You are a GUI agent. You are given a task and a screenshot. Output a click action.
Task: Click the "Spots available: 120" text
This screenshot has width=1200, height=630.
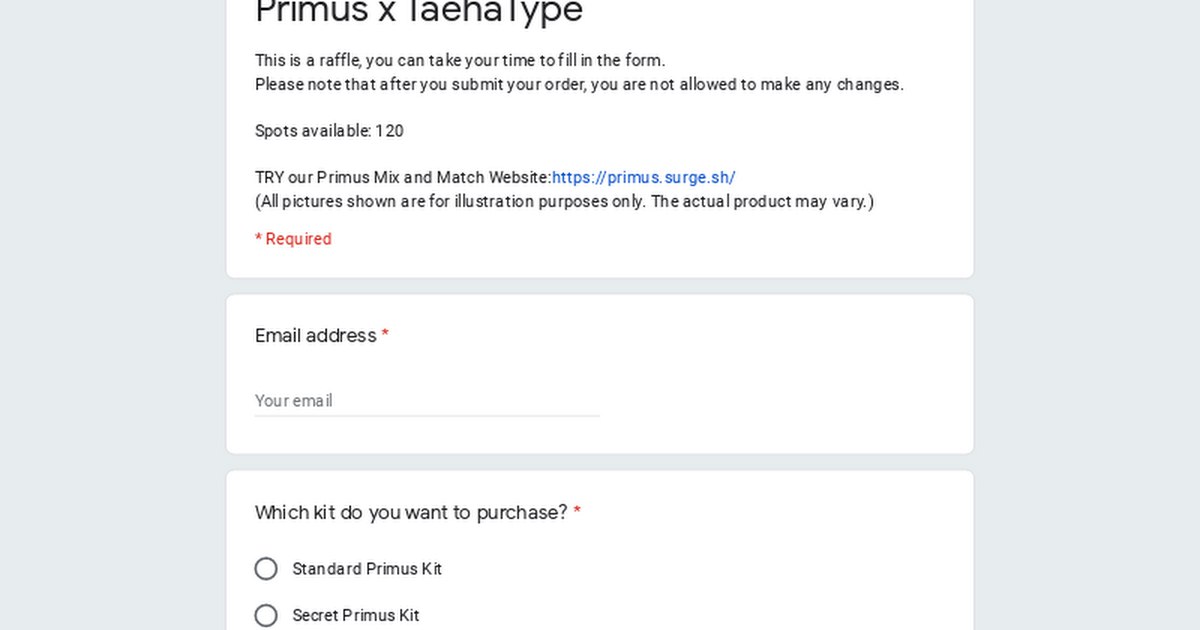pyautogui.click(x=329, y=131)
